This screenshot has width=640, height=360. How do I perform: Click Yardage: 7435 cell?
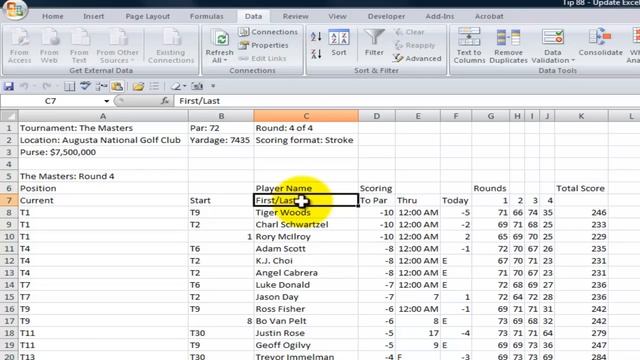tap(220, 140)
